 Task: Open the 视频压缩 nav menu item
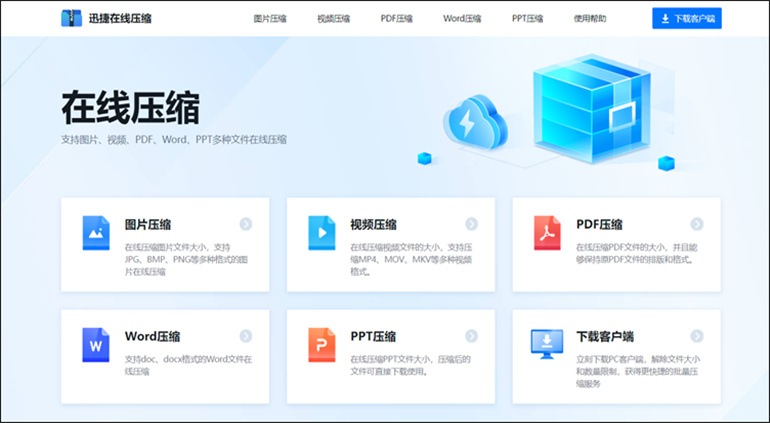tap(333, 19)
